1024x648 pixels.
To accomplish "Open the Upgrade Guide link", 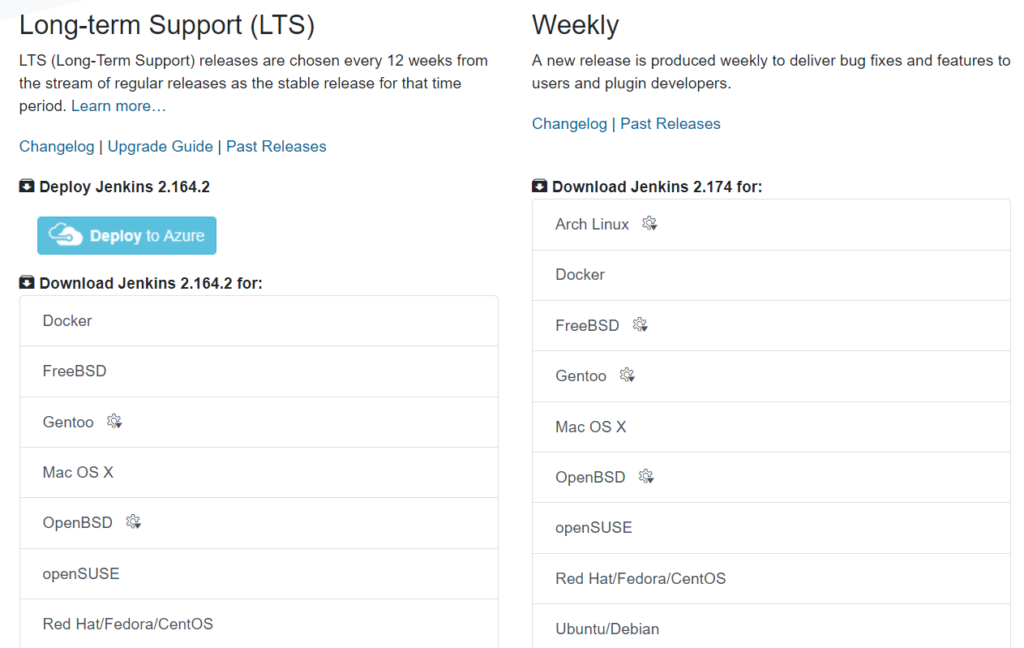I will (x=160, y=146).
